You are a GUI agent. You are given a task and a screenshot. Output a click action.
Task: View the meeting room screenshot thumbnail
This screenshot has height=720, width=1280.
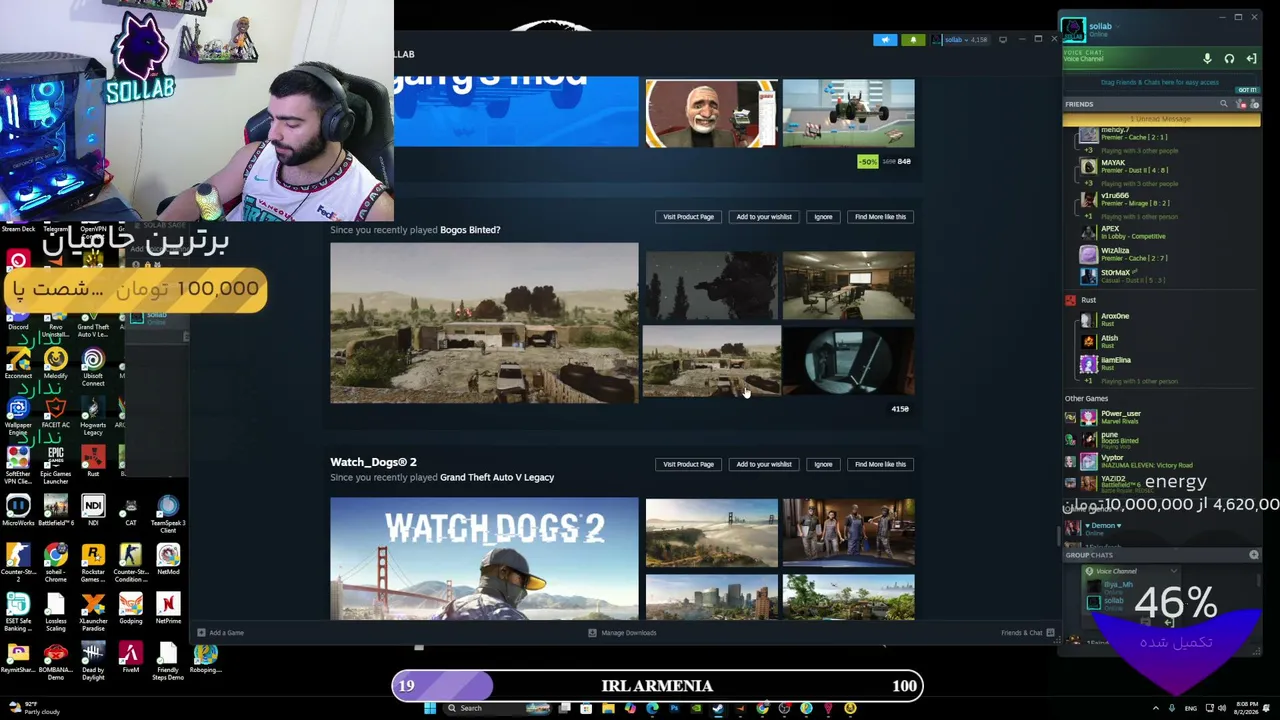[848, 286]
